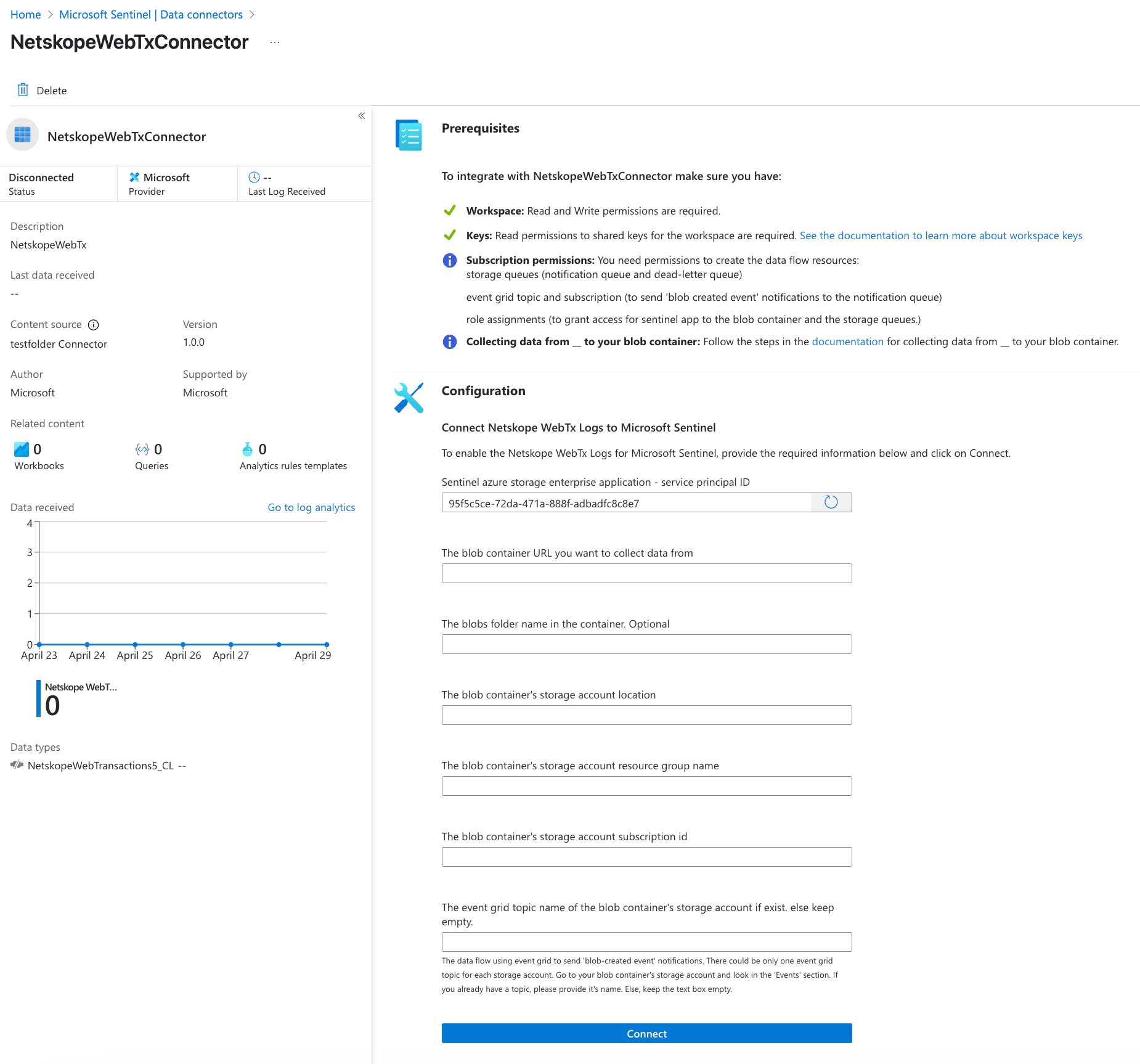Focus the storage account subscription id field
Image resolution: width=1140 pixels, height=1064 pixels.
647,857
